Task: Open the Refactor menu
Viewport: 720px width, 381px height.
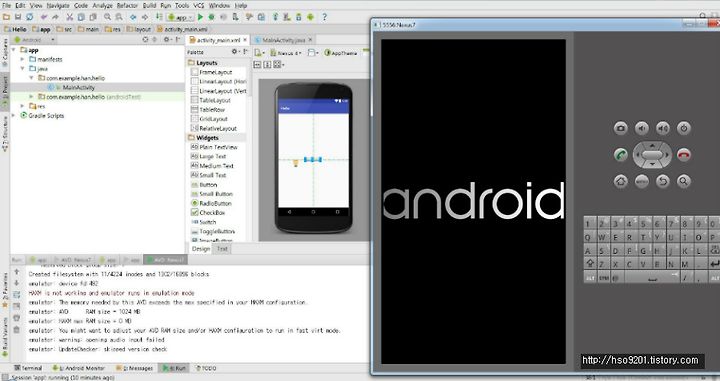Action: click(127, 6)
